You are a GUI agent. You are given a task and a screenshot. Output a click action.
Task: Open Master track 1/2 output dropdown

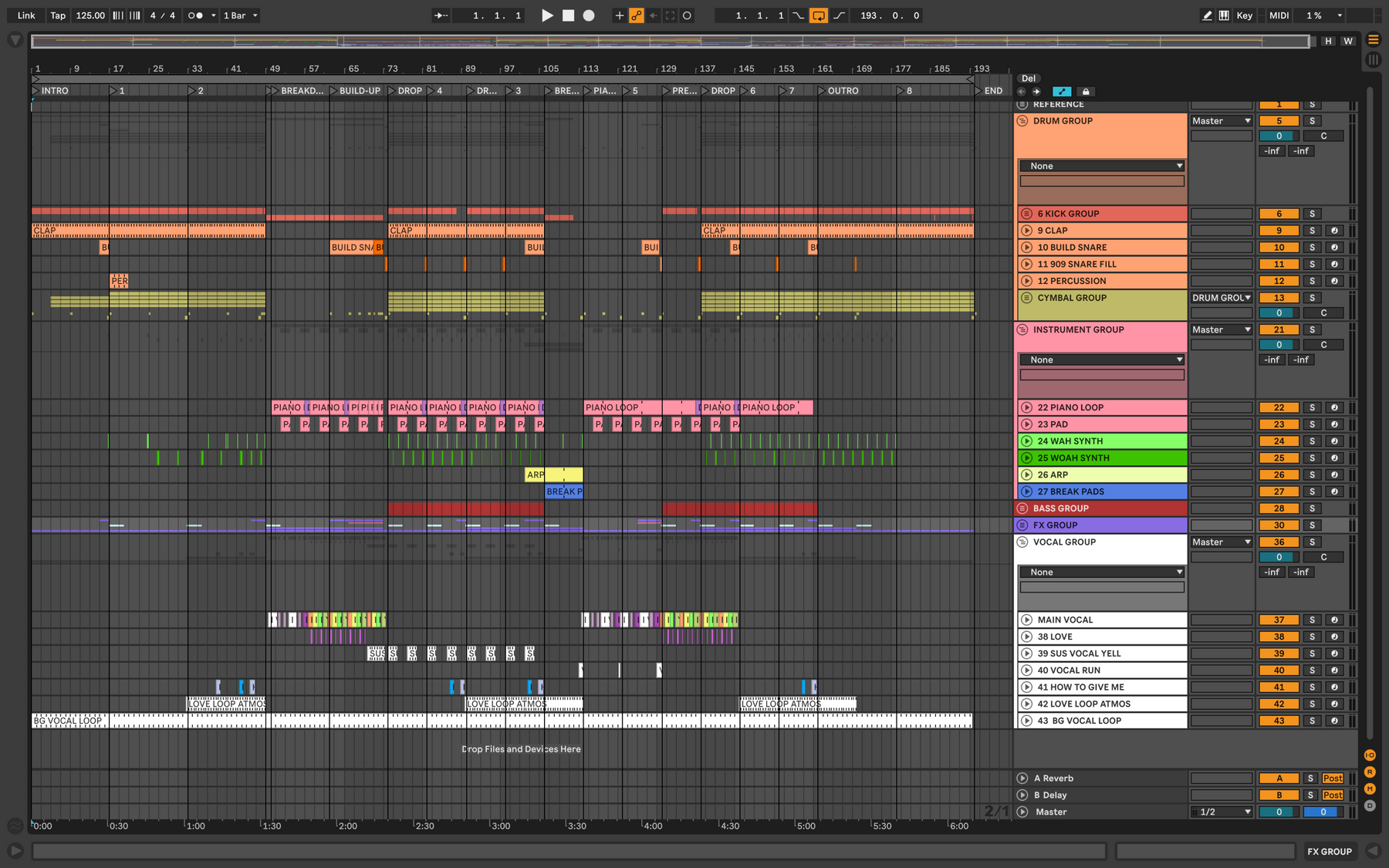click(x=1222, y=812)
